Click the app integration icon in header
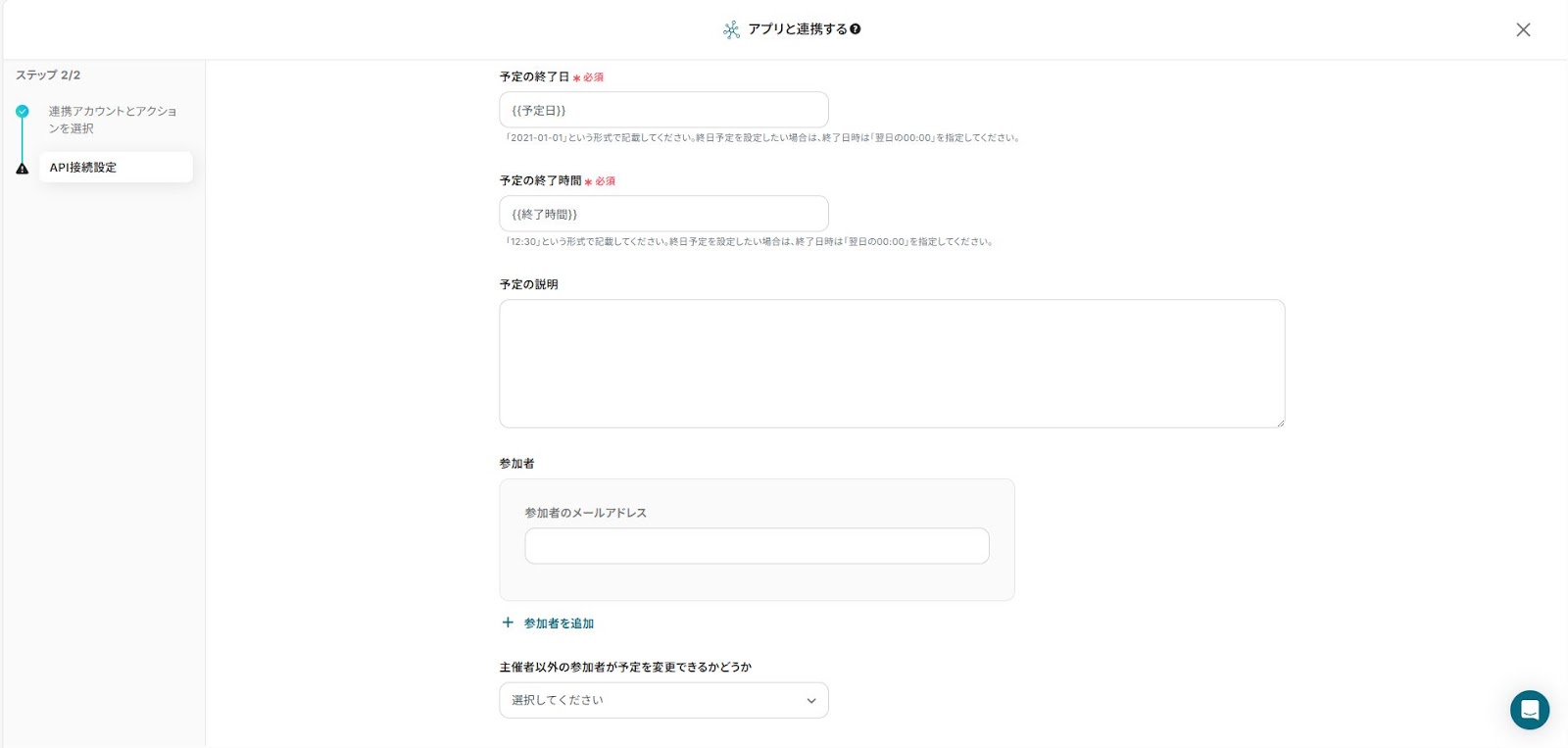Image resolution: width=1568 pixels, height=748 pixels. coord(731,29)
